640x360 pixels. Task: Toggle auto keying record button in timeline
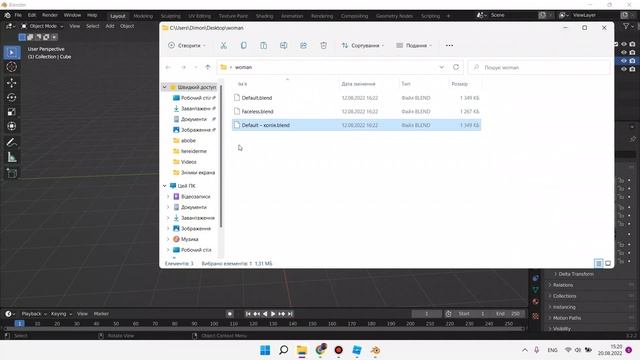click(230, 314)
